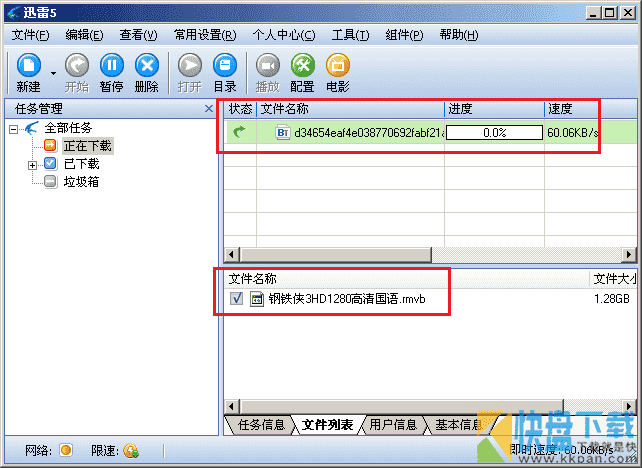The height and width of the screenshot is (468, 642).
Task: Open the 个人中心(C) menu
Action: 284,35
